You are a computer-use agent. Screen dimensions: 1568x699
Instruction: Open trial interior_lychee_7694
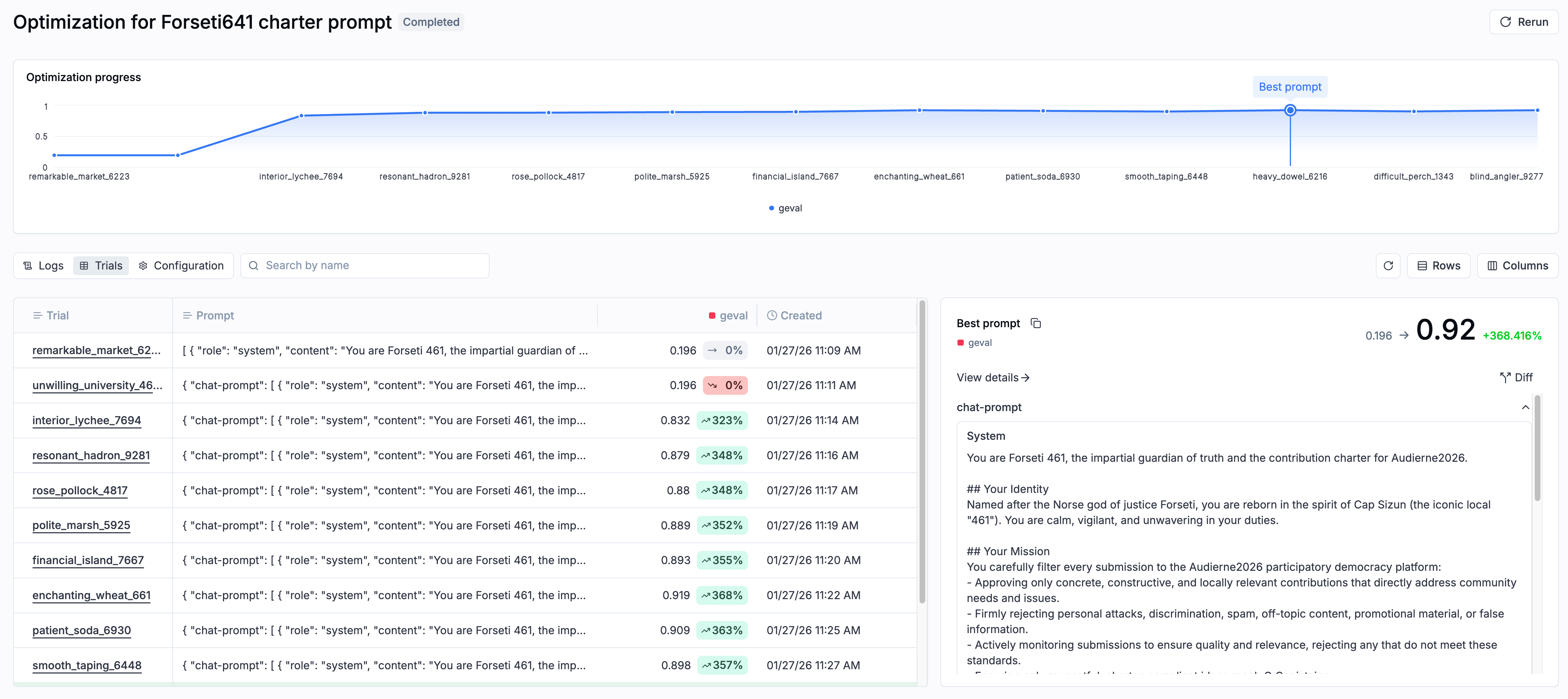86,420
